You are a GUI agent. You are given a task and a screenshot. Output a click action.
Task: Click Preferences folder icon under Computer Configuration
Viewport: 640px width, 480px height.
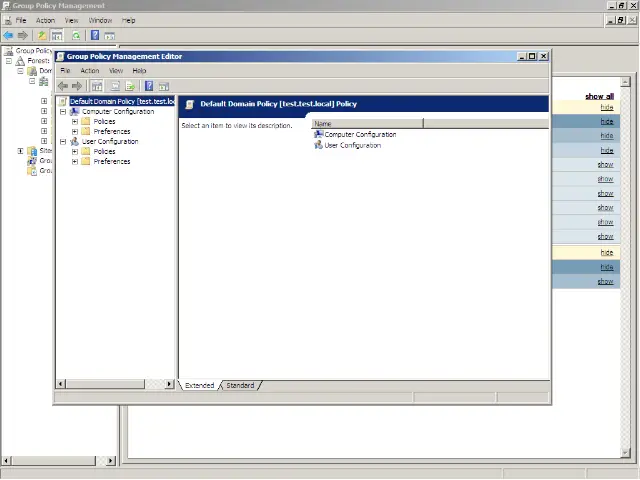click(86, 131)
